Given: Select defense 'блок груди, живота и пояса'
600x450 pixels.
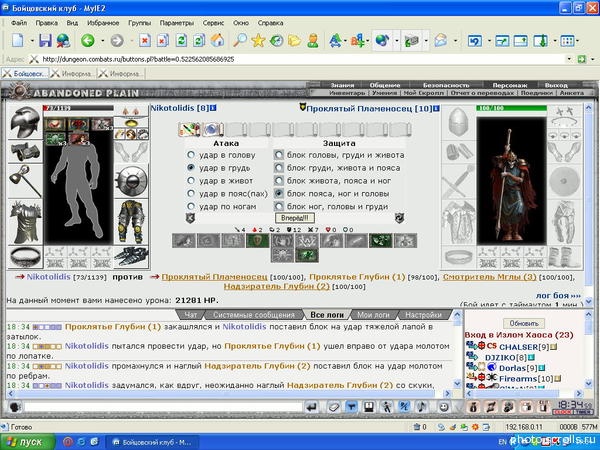Looking at the screenshot, I should 279,168.
